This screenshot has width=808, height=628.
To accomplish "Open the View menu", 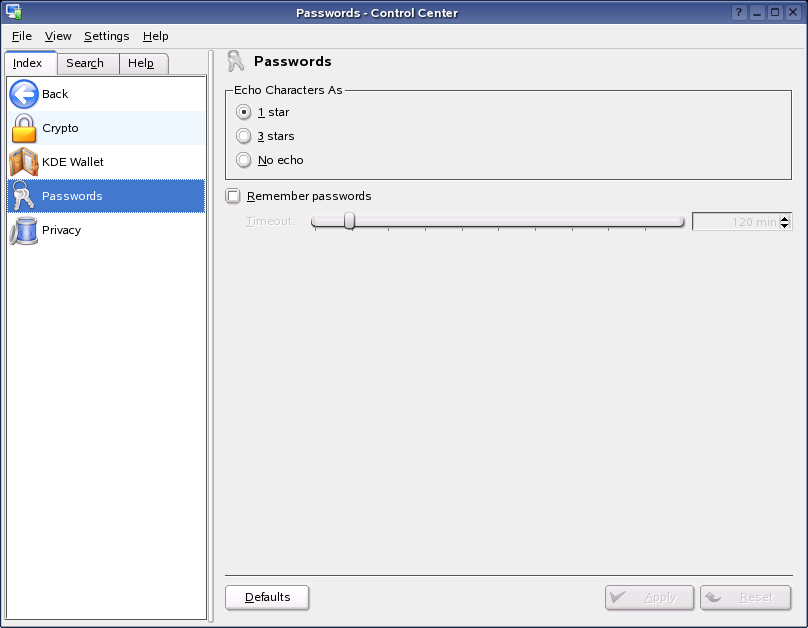I will (x=58, y=36).
